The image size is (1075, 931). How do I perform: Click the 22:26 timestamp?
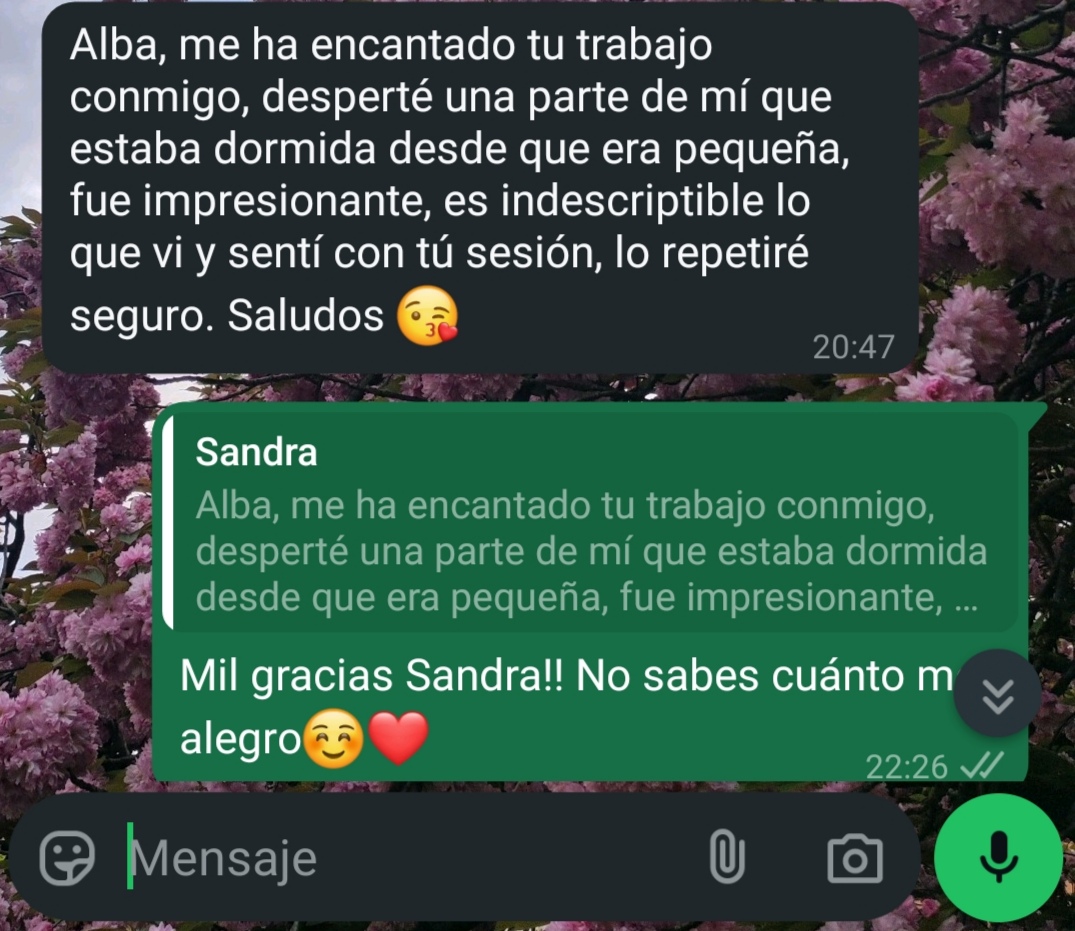tap(906, 766)
